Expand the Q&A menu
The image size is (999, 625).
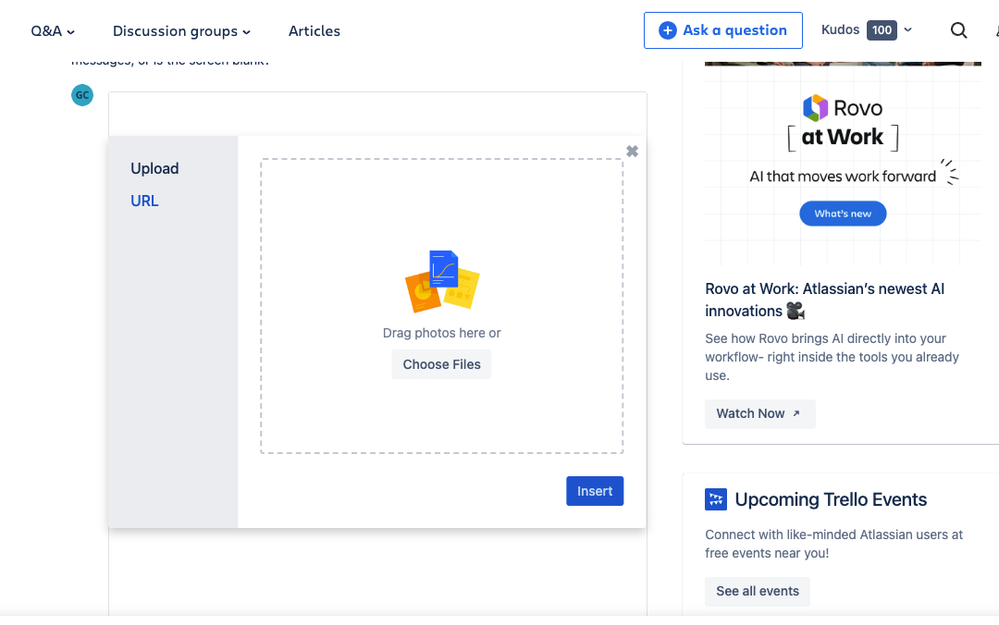click(53, 31)
